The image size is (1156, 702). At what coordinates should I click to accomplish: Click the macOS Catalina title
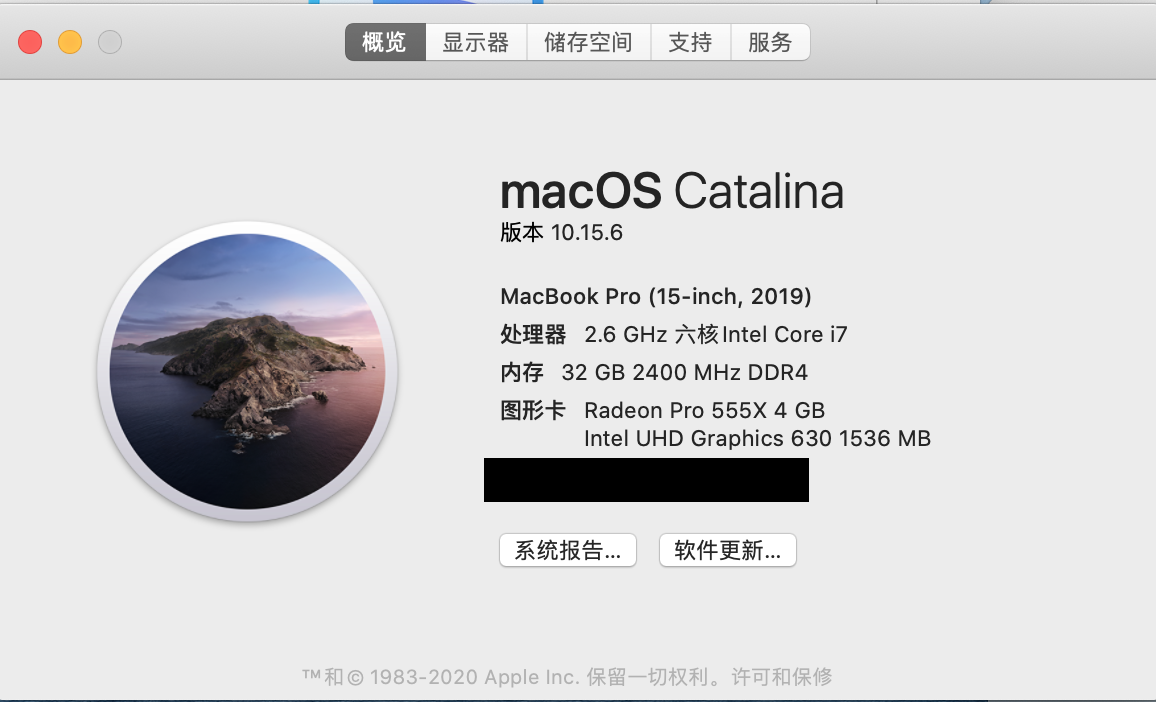pos(672,190)
